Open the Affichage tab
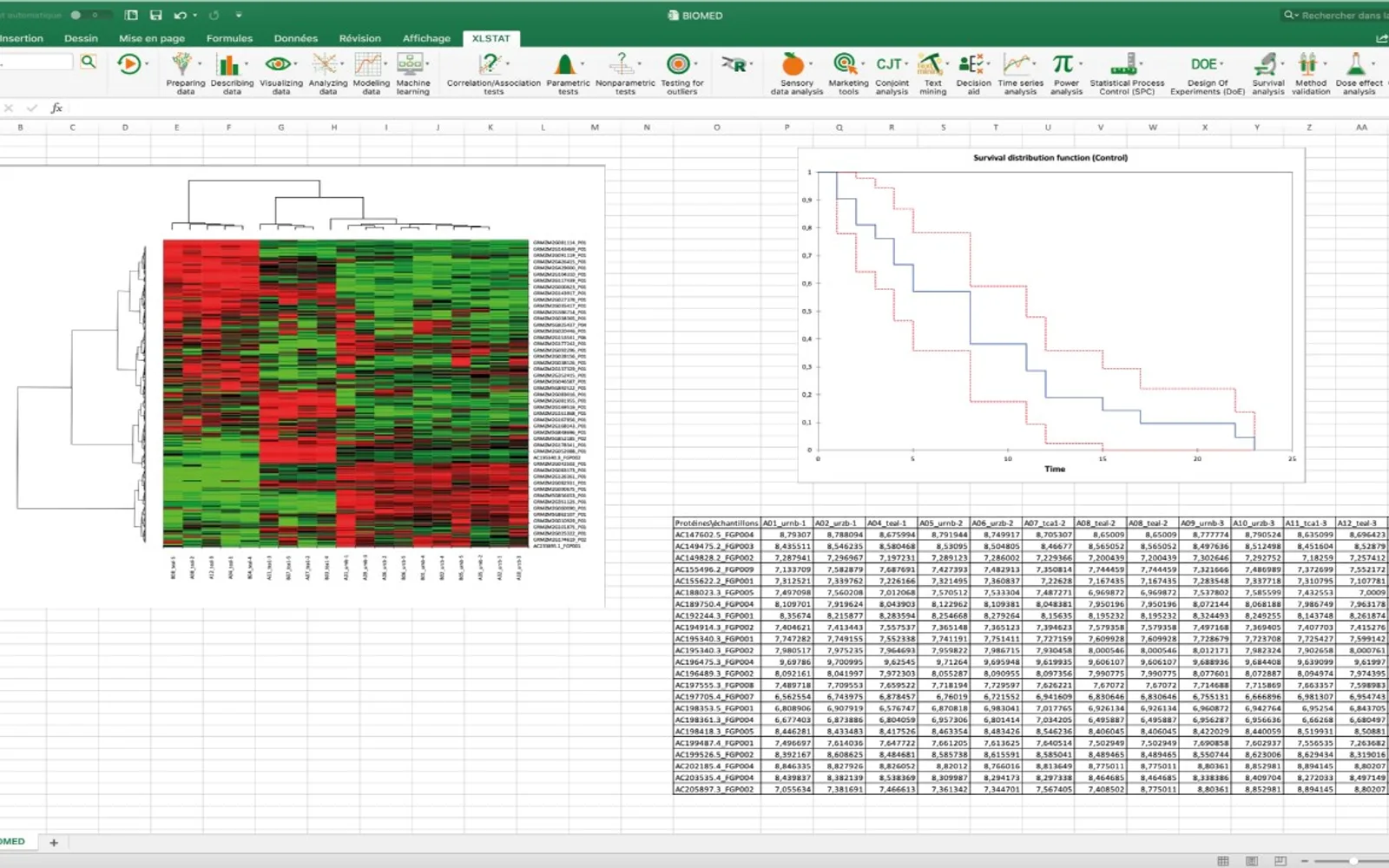 [x=426, y=38]
